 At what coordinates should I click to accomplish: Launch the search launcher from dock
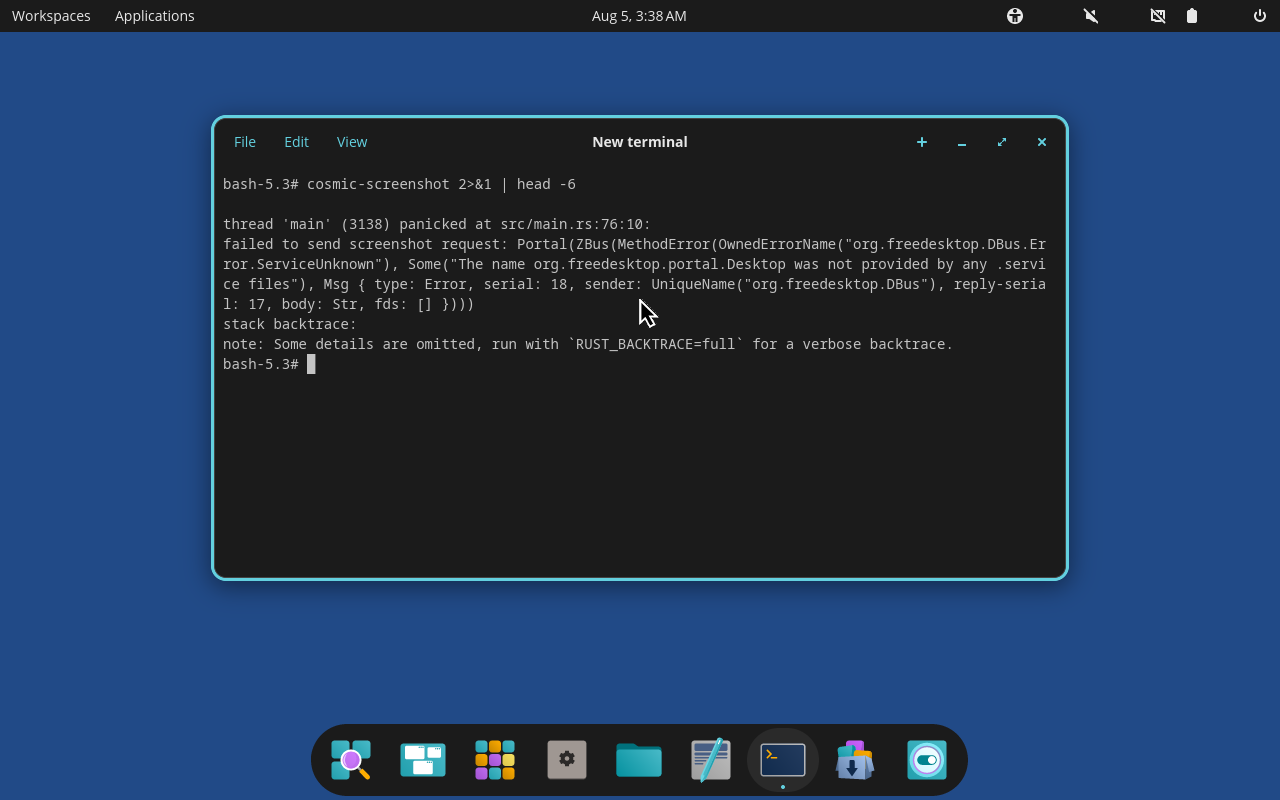(x=351, y=760)
